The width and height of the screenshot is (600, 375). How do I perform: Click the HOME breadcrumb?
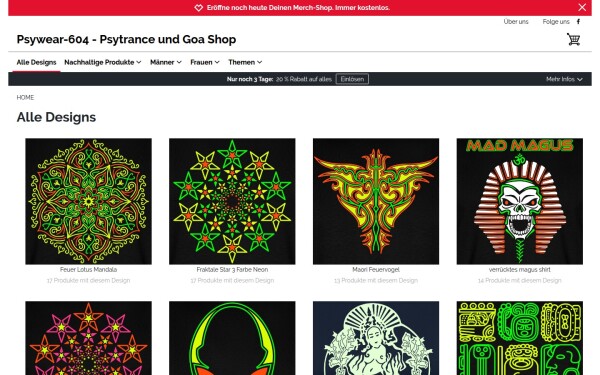[x=25, y=98]
